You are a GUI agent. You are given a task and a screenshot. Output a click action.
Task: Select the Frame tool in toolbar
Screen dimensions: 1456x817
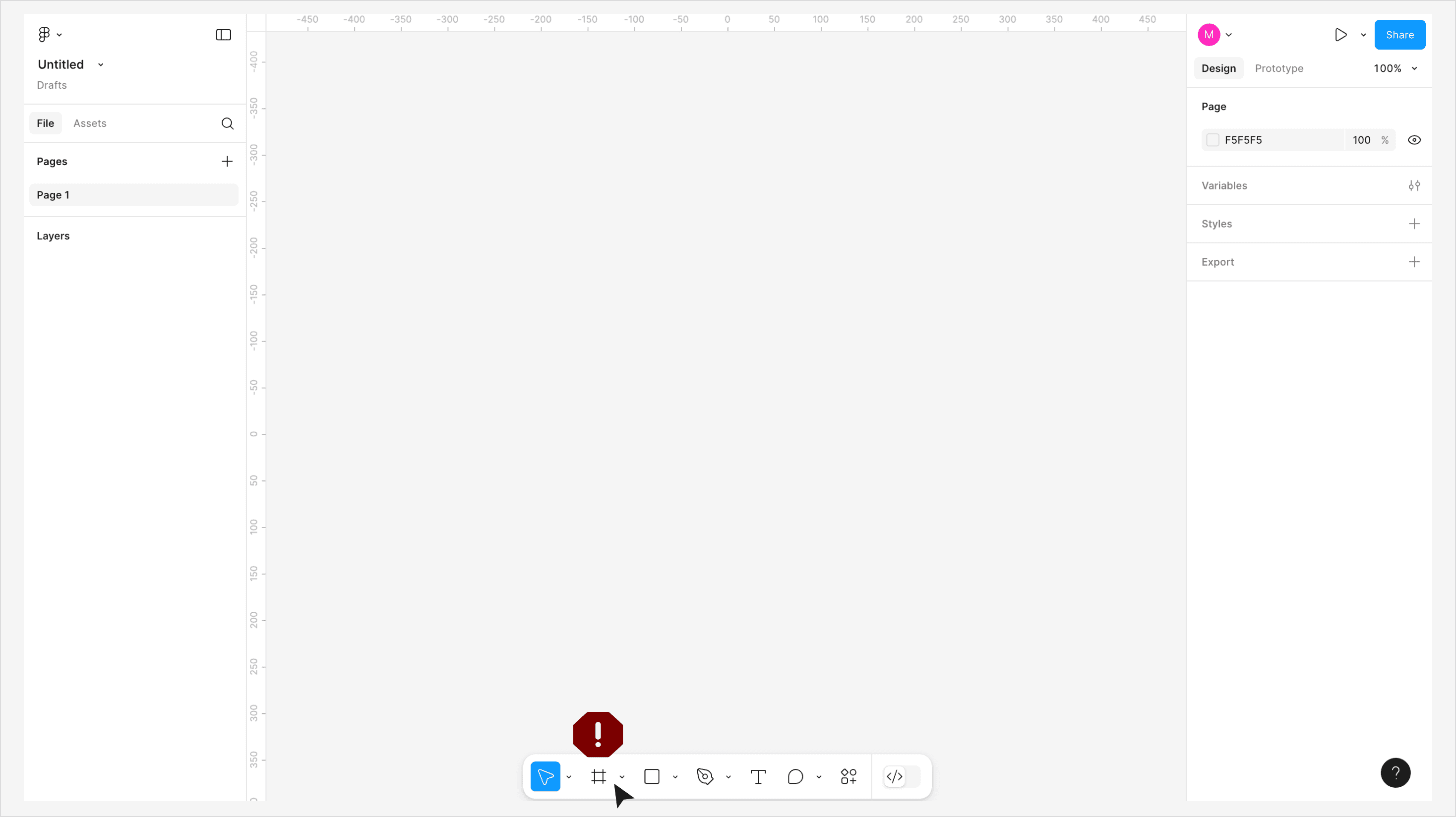[599, 776]
